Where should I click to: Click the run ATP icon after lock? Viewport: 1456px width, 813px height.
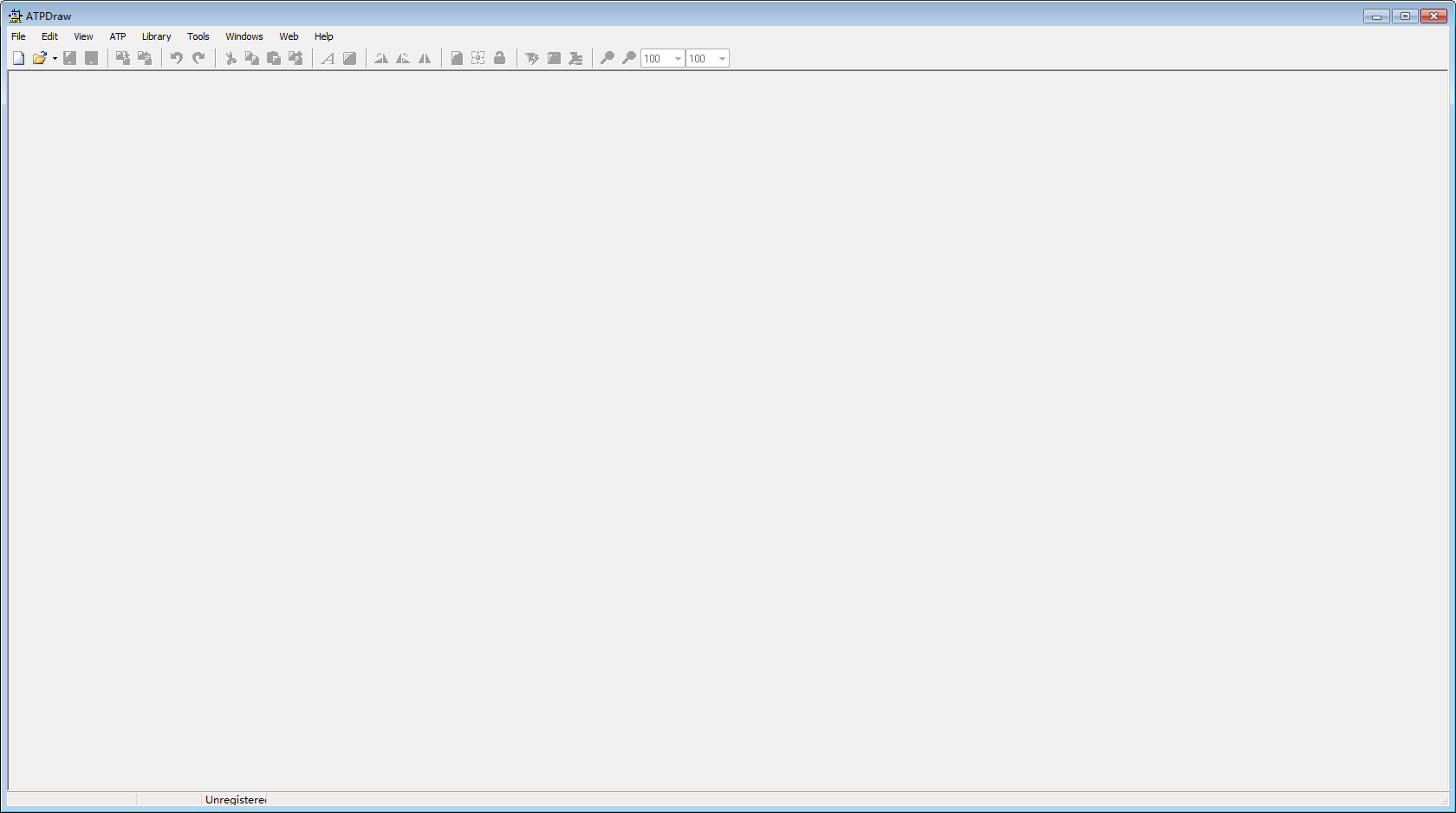point(532,58)
